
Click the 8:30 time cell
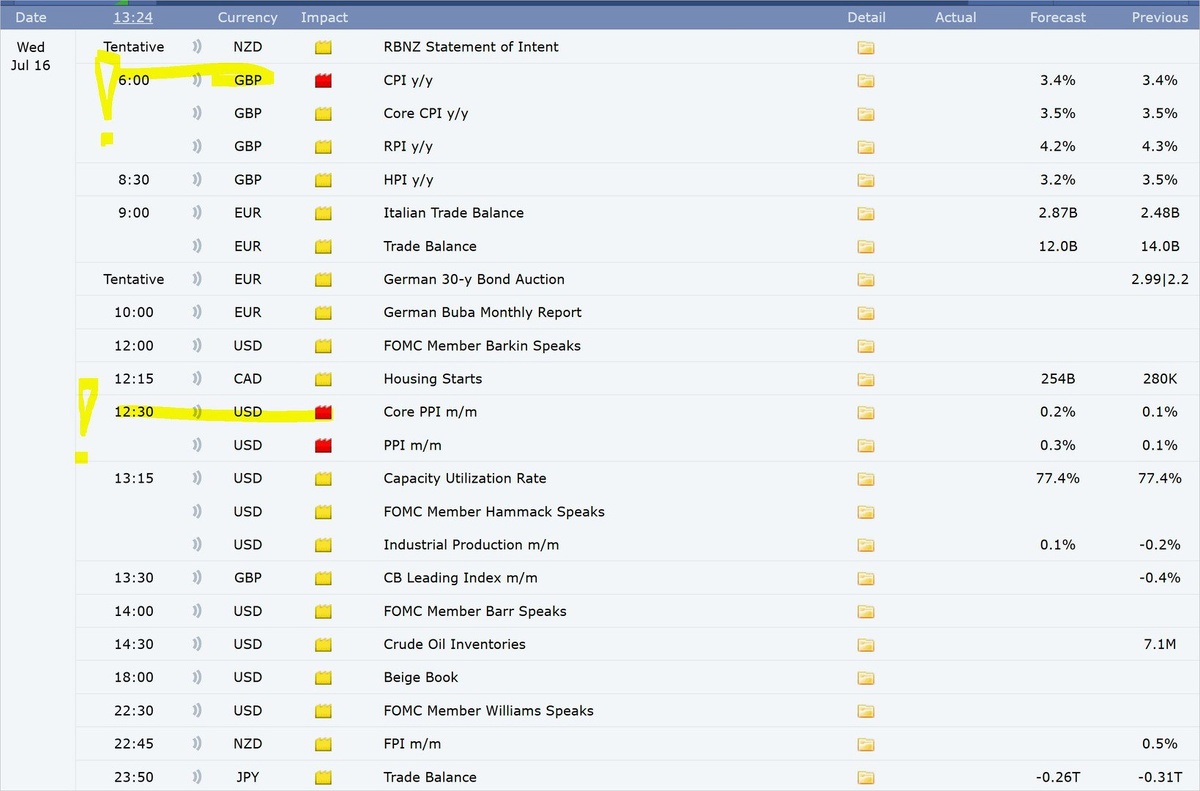coord(134,180)
